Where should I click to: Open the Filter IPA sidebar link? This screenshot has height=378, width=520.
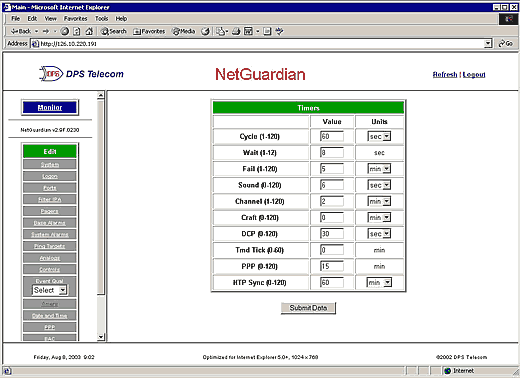(x=50, y=200)
